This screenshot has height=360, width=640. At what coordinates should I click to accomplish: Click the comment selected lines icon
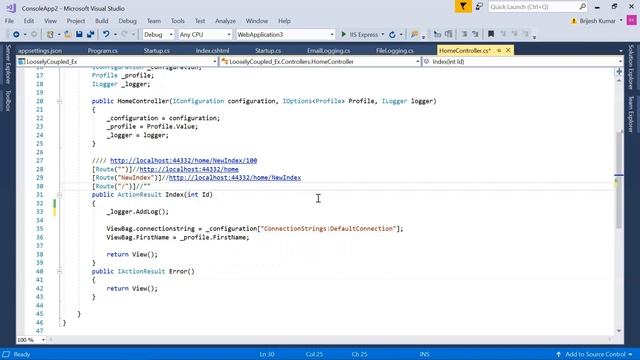(438, 35)
